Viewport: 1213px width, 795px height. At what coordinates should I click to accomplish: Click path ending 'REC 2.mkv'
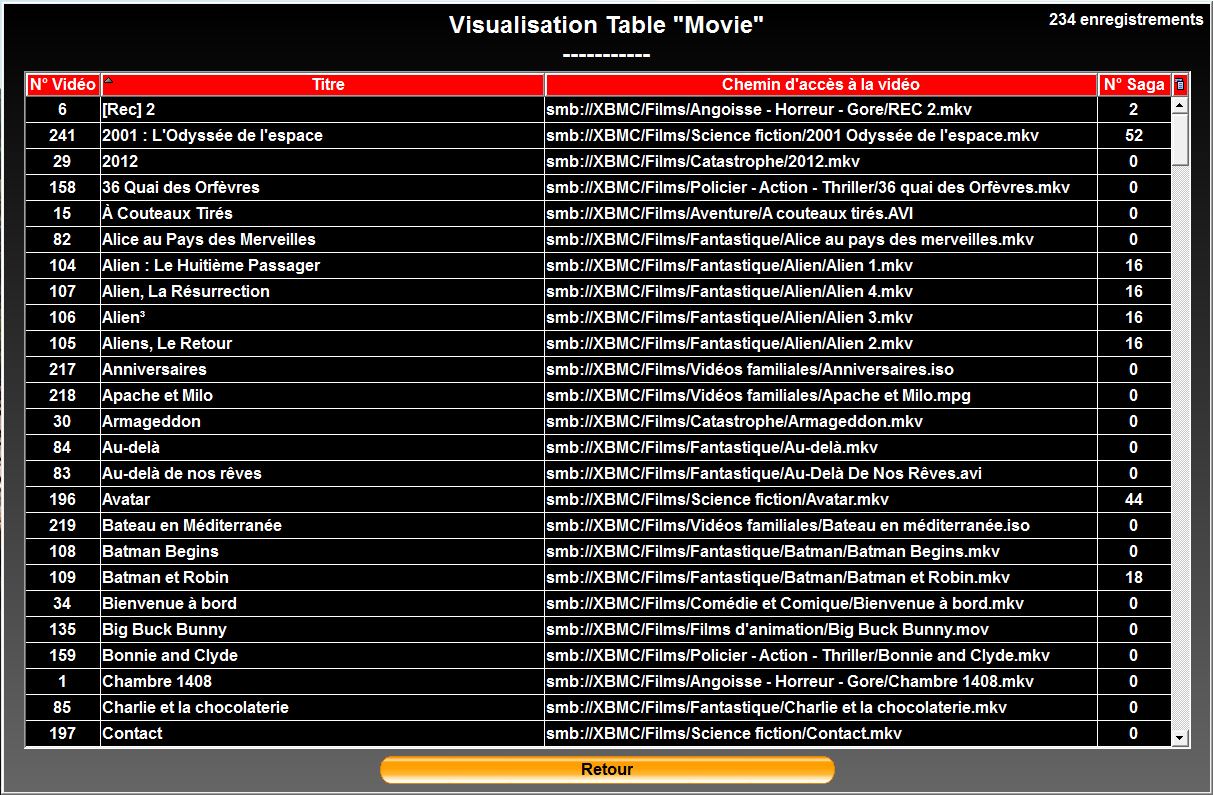click(x=759, y=109)
